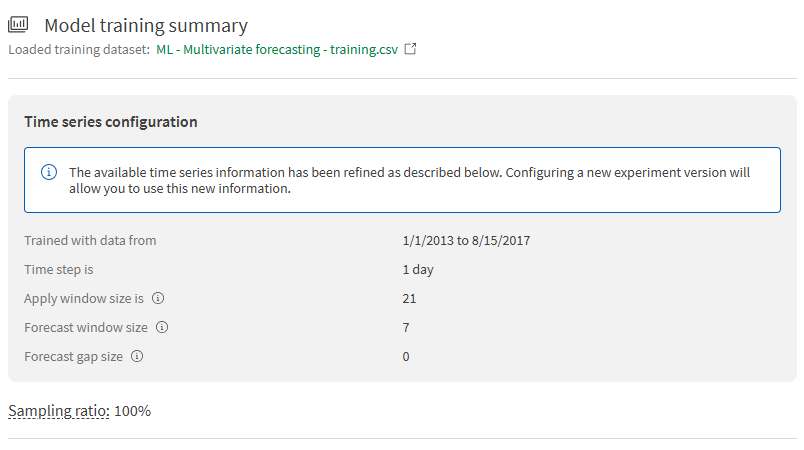Click the Model training summary chart icon

[x=18, y=26]
